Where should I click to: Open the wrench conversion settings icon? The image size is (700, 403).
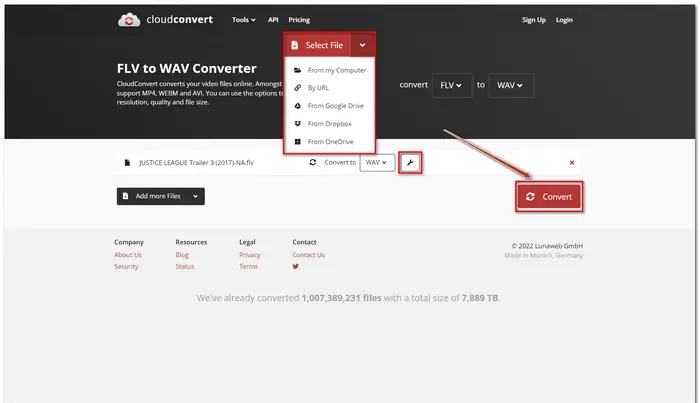pyautogui.click(x=410, y=162)
